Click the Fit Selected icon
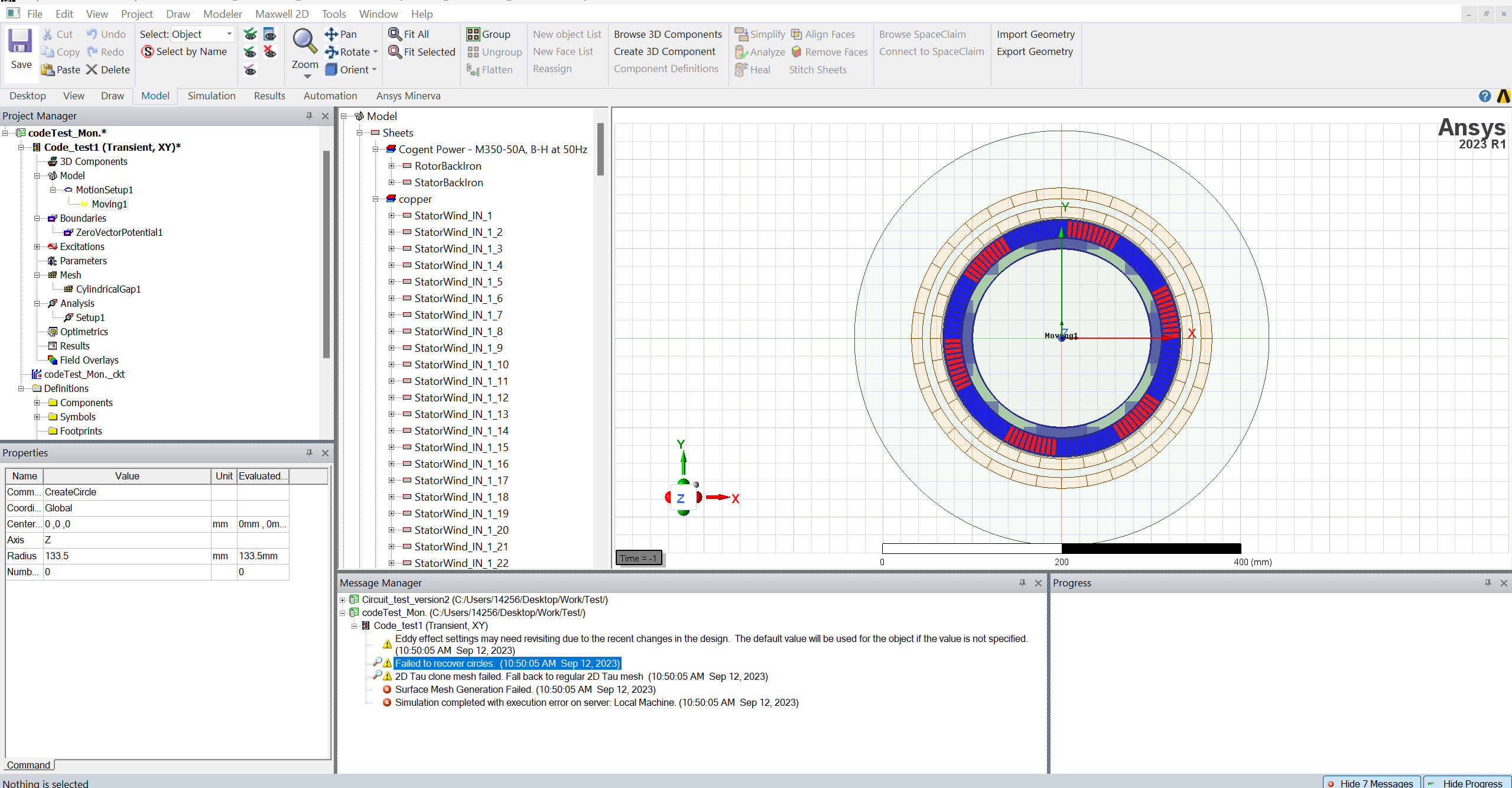 pos(395,52)
